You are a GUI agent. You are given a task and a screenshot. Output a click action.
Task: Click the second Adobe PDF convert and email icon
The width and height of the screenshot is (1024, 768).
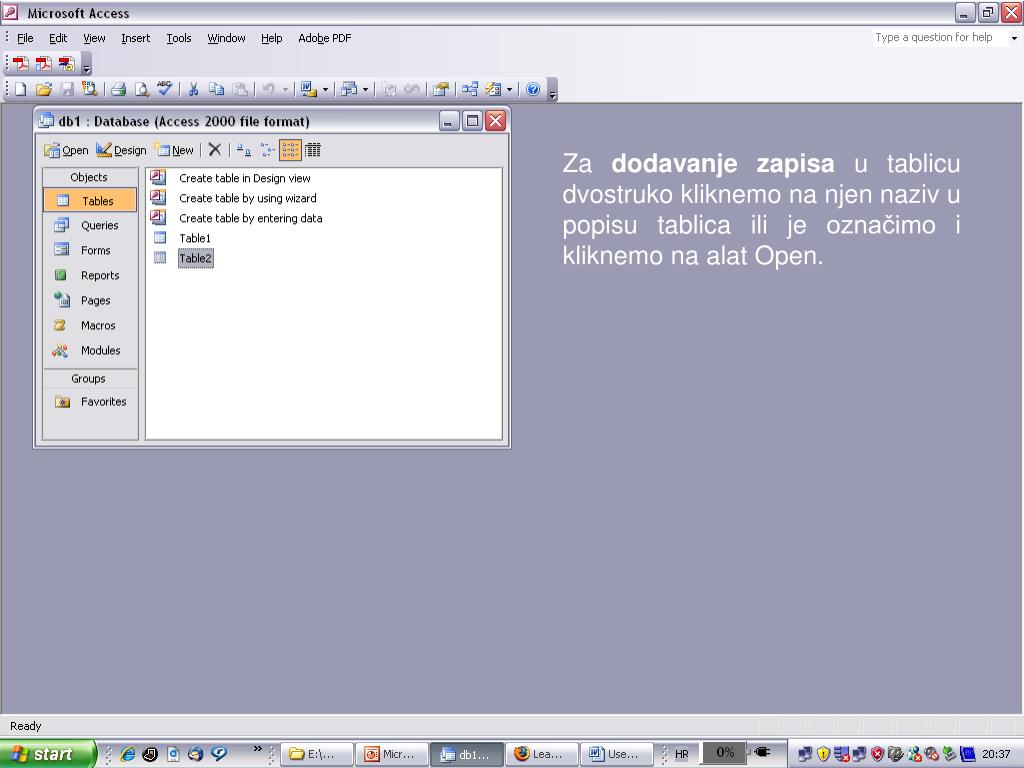(44, 63)
